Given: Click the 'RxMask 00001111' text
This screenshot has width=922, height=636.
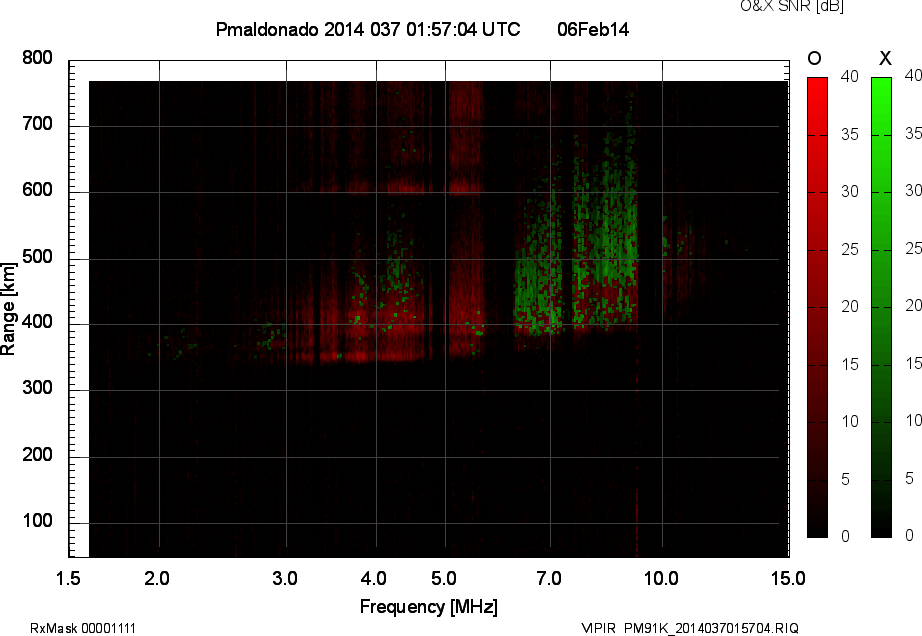Looking at the screenshot, I should pos(83,628).
